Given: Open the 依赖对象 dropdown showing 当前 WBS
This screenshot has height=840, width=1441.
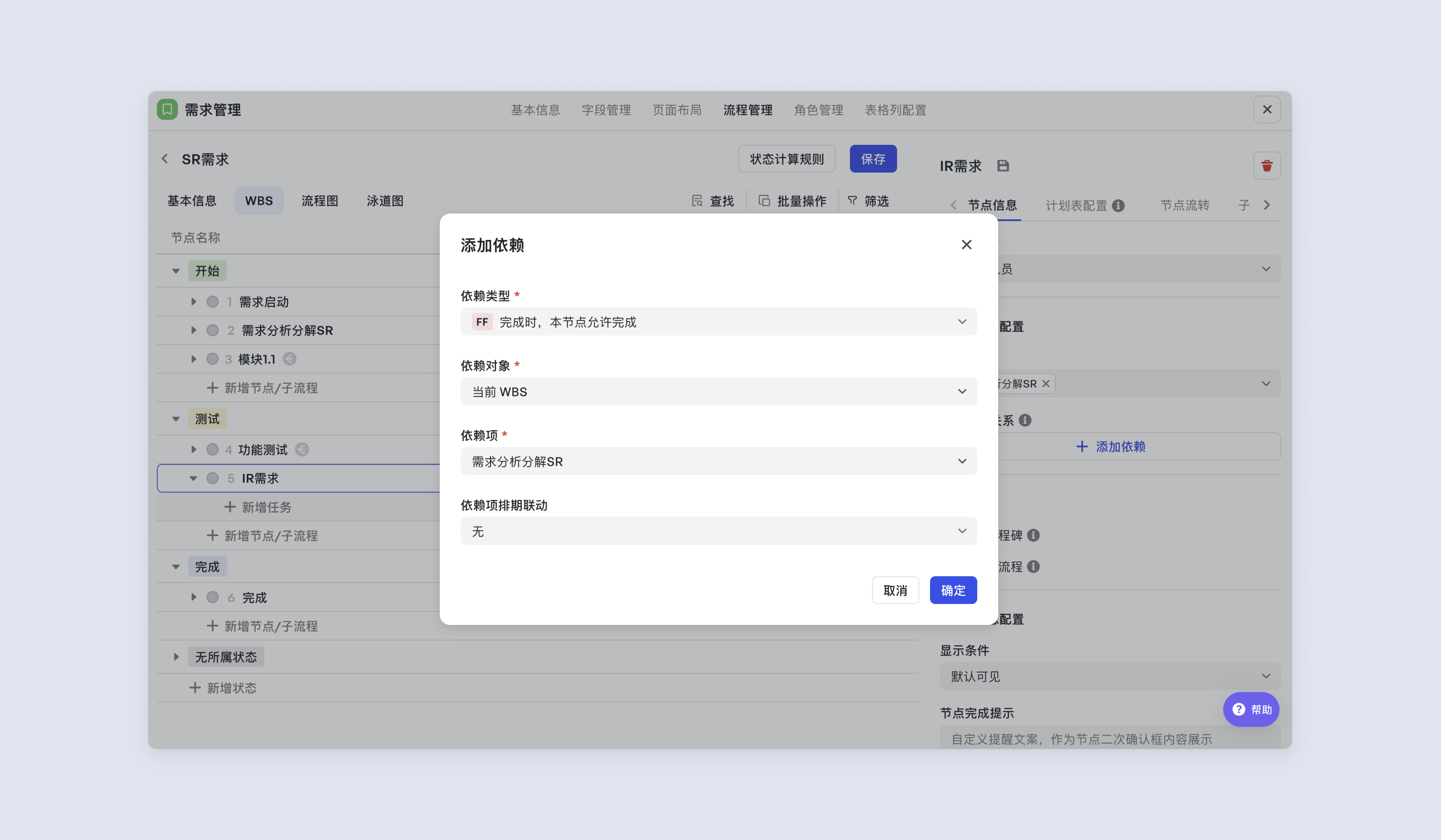Looking at the screenshot, I should coord(718,391).
